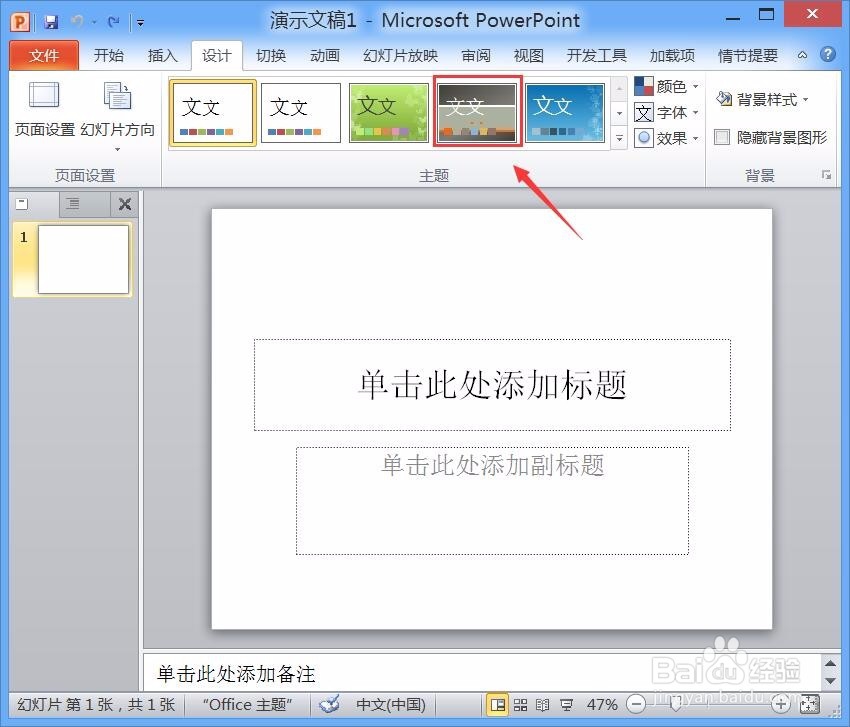This screenshot has width=850, height=727.
Task: Switch to the 开发工具 ribbon tab
Action: (596, 55)
